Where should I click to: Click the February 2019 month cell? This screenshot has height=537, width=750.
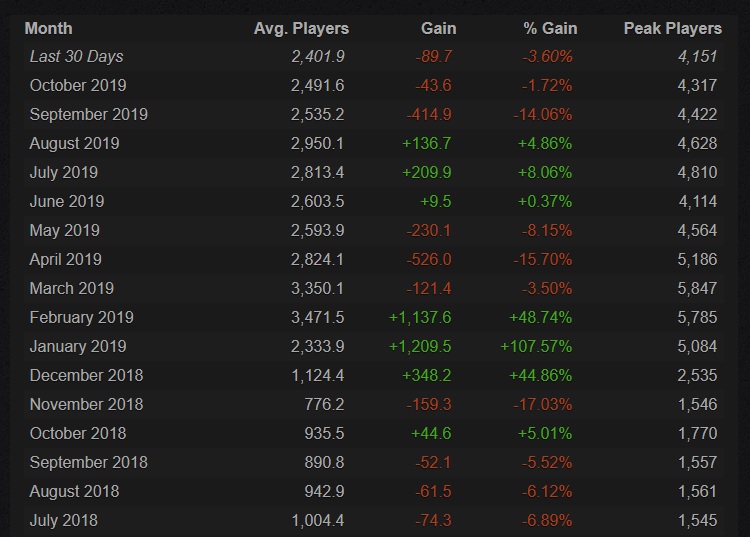pyautogui.click(x=81, y=317)
